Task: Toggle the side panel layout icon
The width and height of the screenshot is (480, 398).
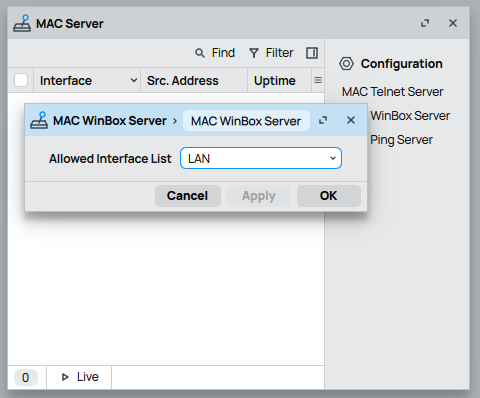Action: pos(312,53)
